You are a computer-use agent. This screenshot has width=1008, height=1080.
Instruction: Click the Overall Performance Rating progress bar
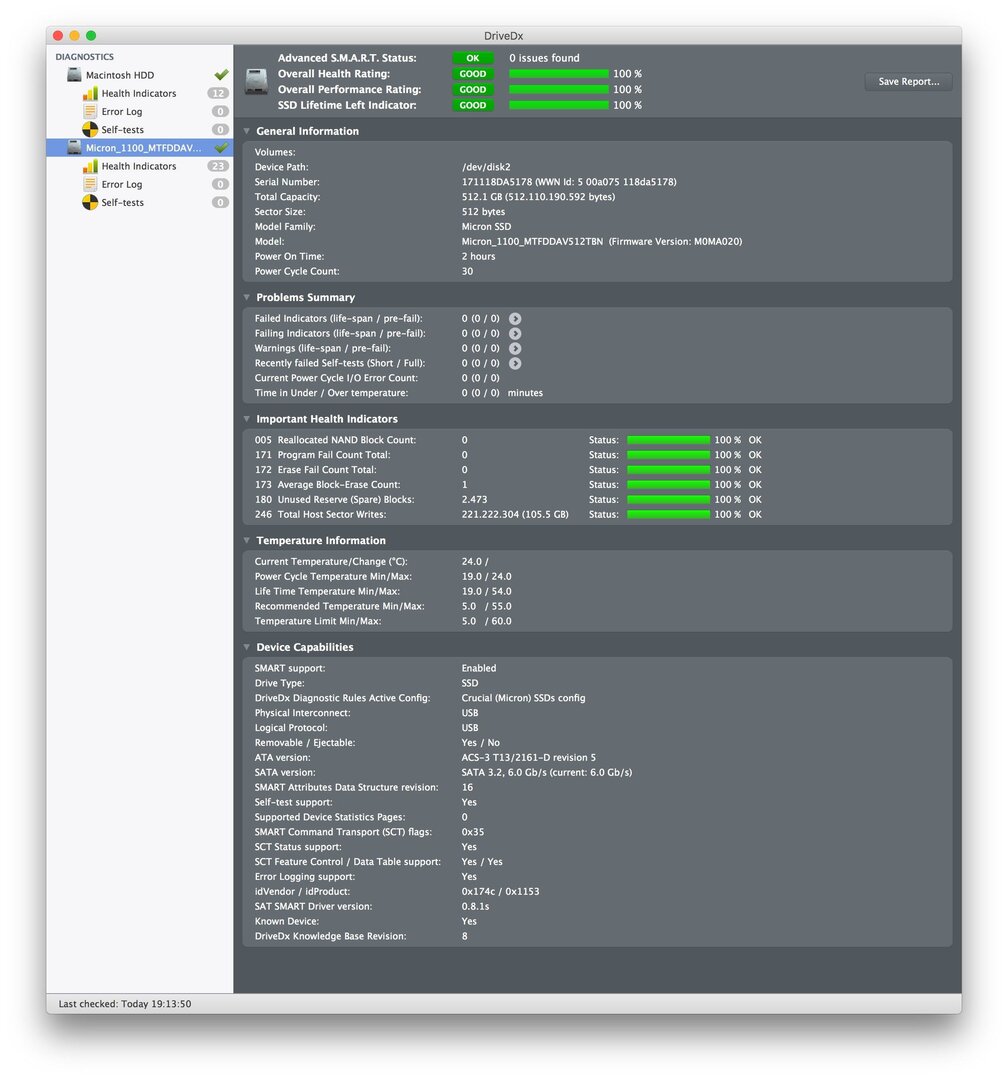pos(559,90)
